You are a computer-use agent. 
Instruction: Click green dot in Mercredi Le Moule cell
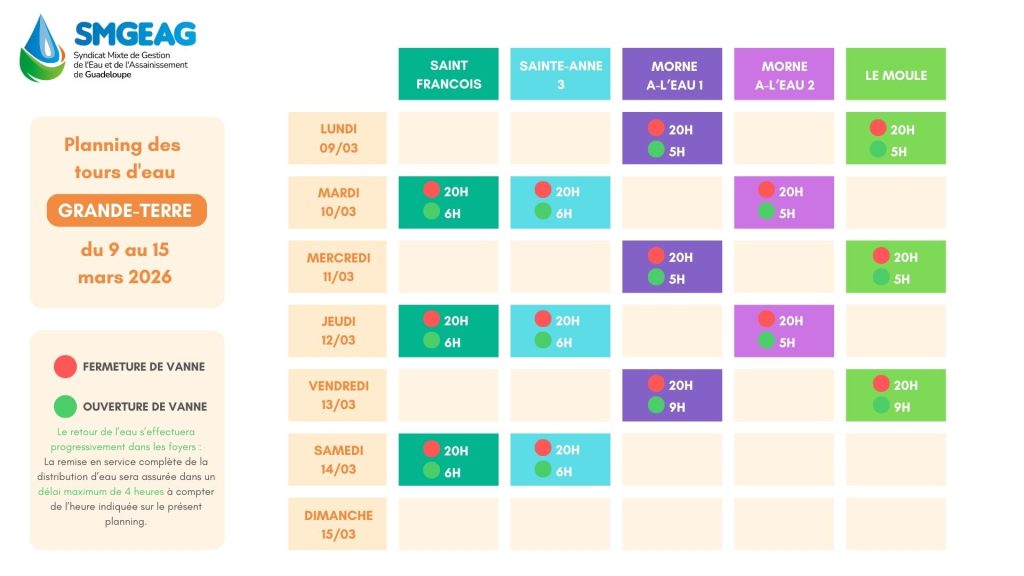880,278
